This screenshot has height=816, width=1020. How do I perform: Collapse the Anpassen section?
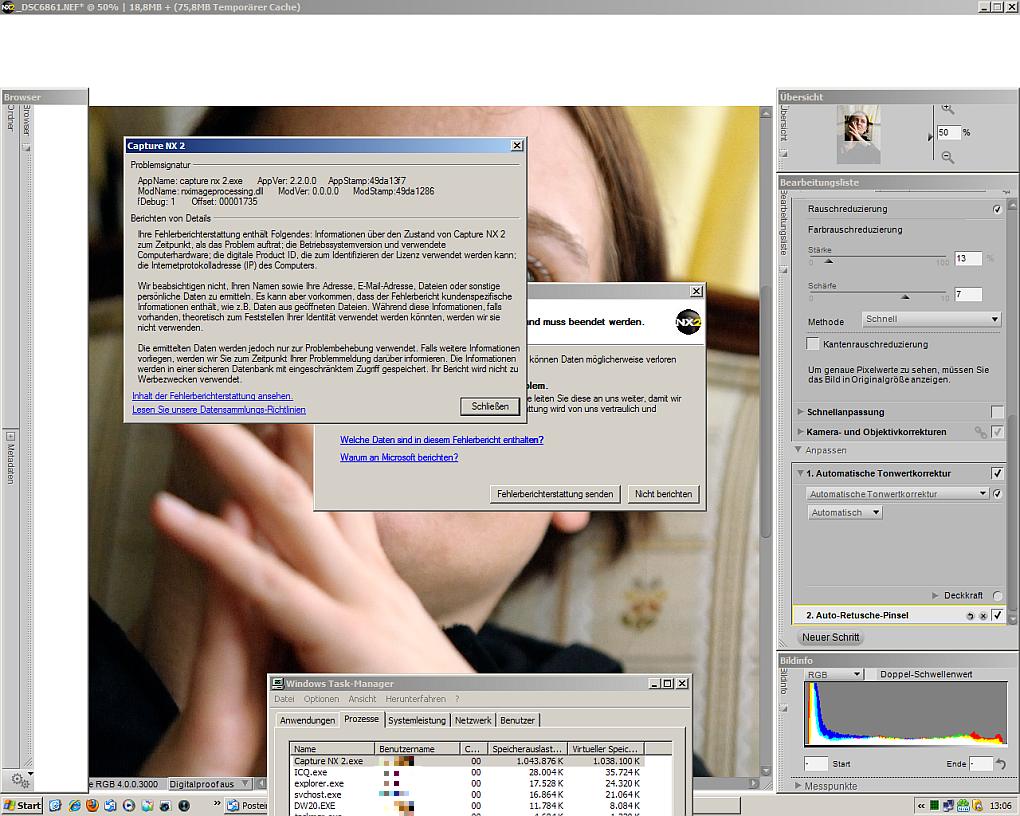(798, 450)
